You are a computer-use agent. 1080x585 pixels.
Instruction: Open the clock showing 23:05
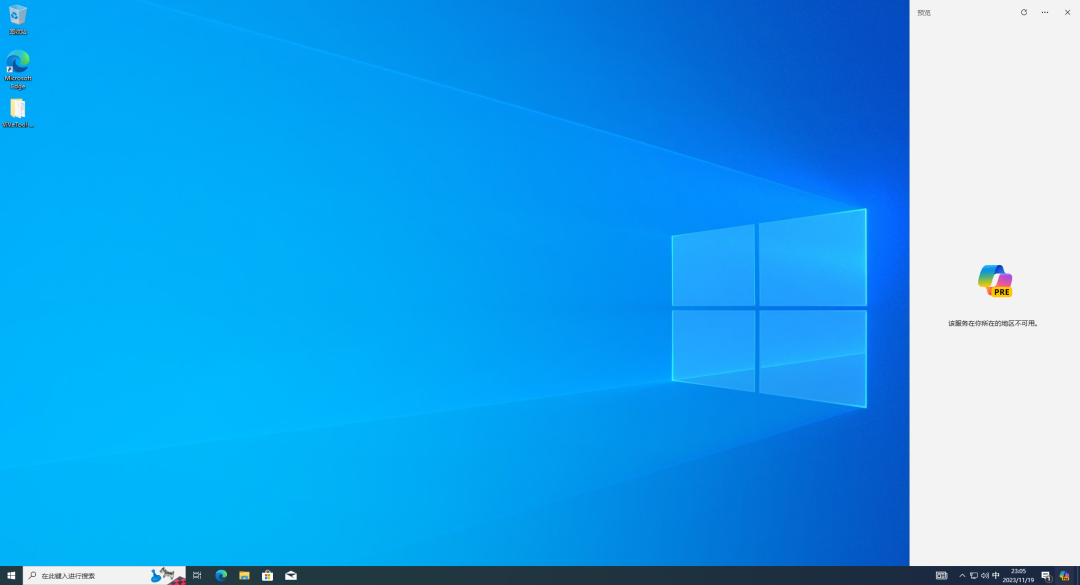(x=1019, y=575)
